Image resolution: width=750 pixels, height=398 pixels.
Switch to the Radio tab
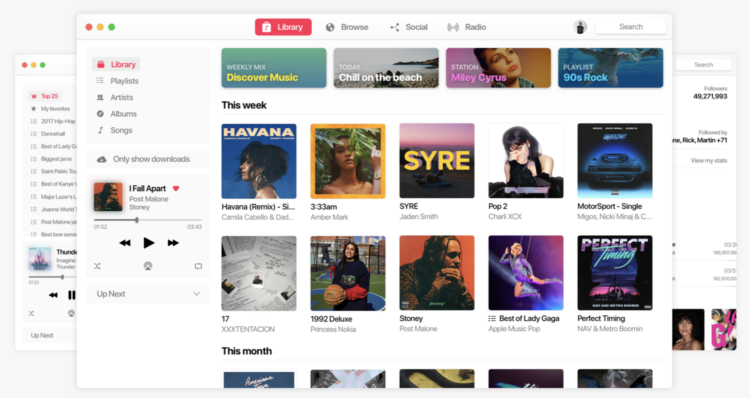[466, 27]
